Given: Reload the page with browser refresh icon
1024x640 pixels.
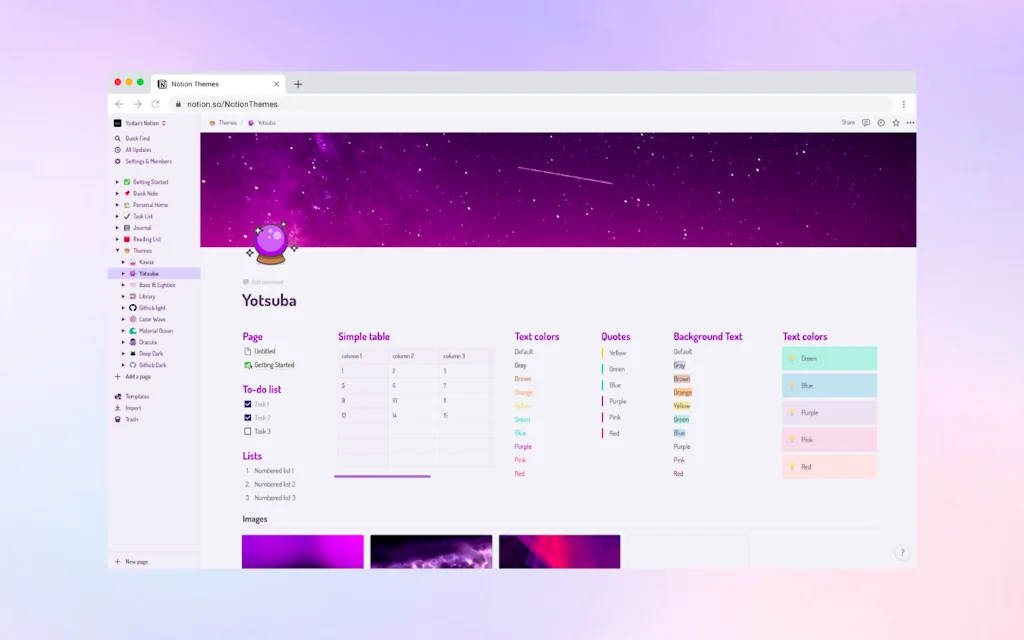Looking at the screenshot, I should 155,104.
